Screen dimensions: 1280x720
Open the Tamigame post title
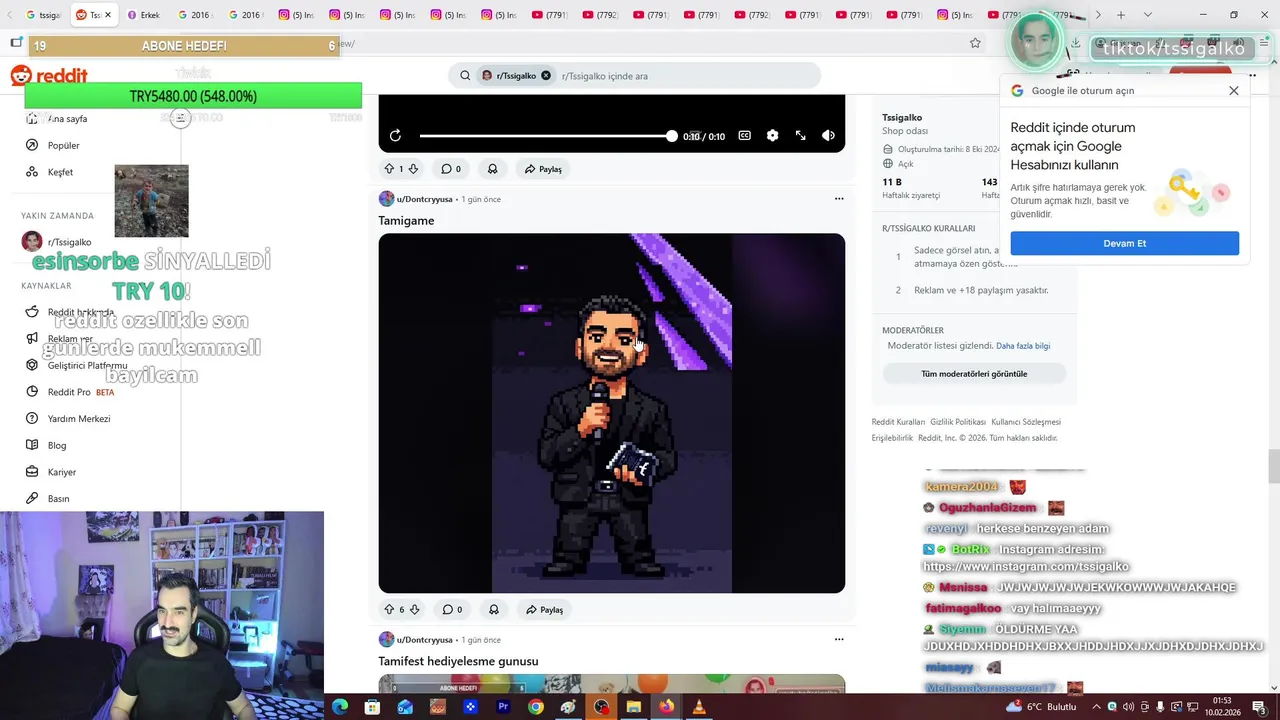[406, 221]
